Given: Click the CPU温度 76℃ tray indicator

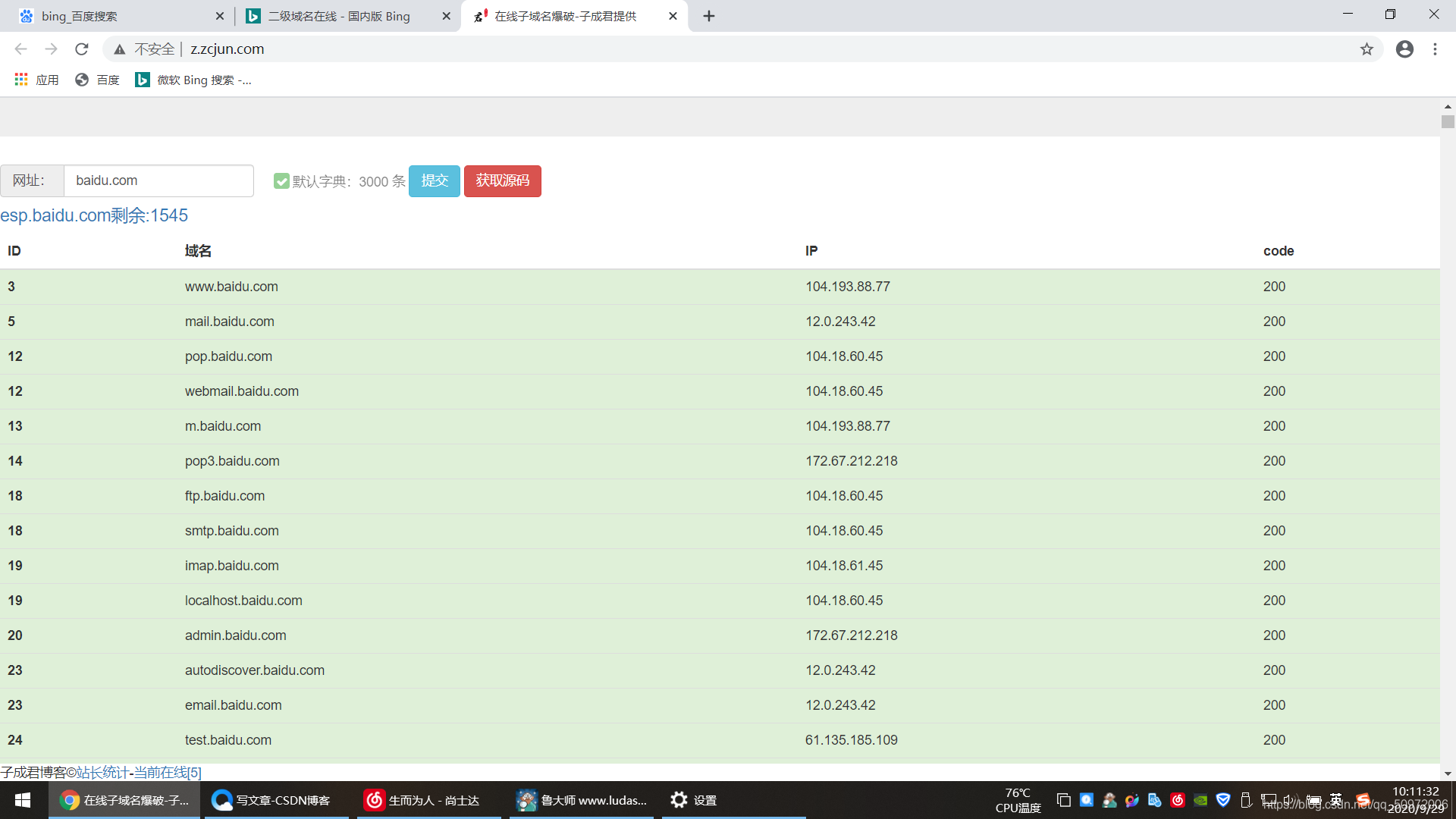Looking at the screenshot, I should tap(1018, 800).
